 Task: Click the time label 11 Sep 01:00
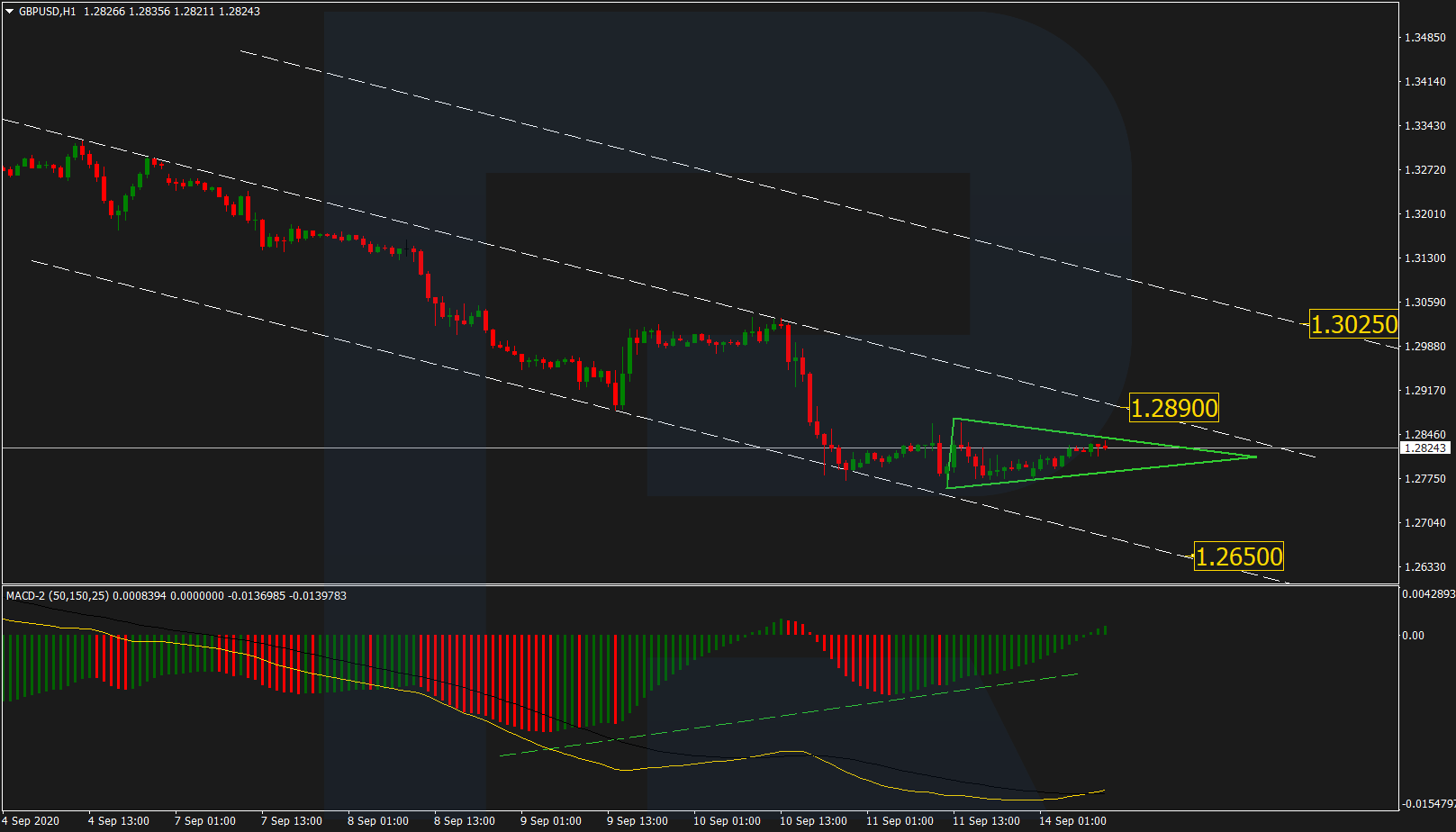(900, 821)
